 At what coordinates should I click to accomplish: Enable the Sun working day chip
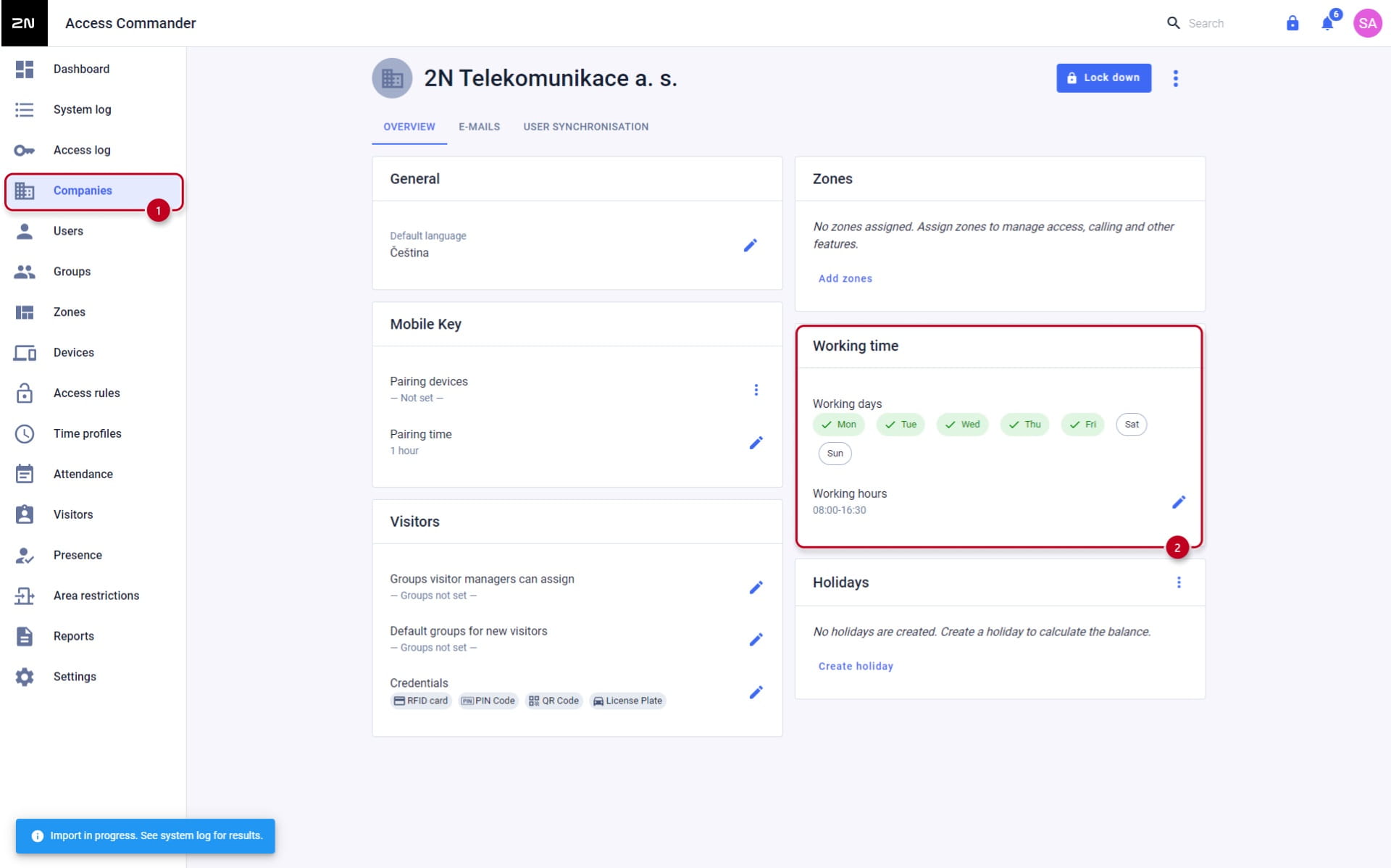[835, 454]
